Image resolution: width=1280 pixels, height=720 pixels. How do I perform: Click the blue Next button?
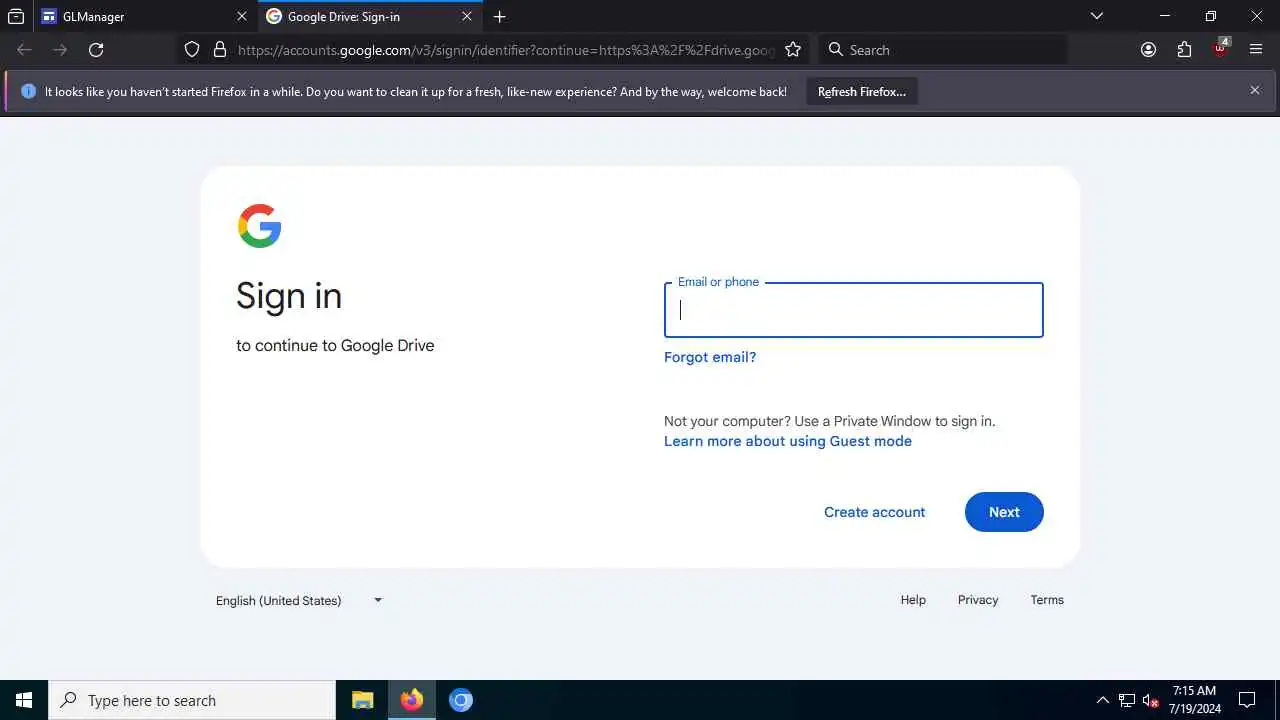pos(1004,512)
